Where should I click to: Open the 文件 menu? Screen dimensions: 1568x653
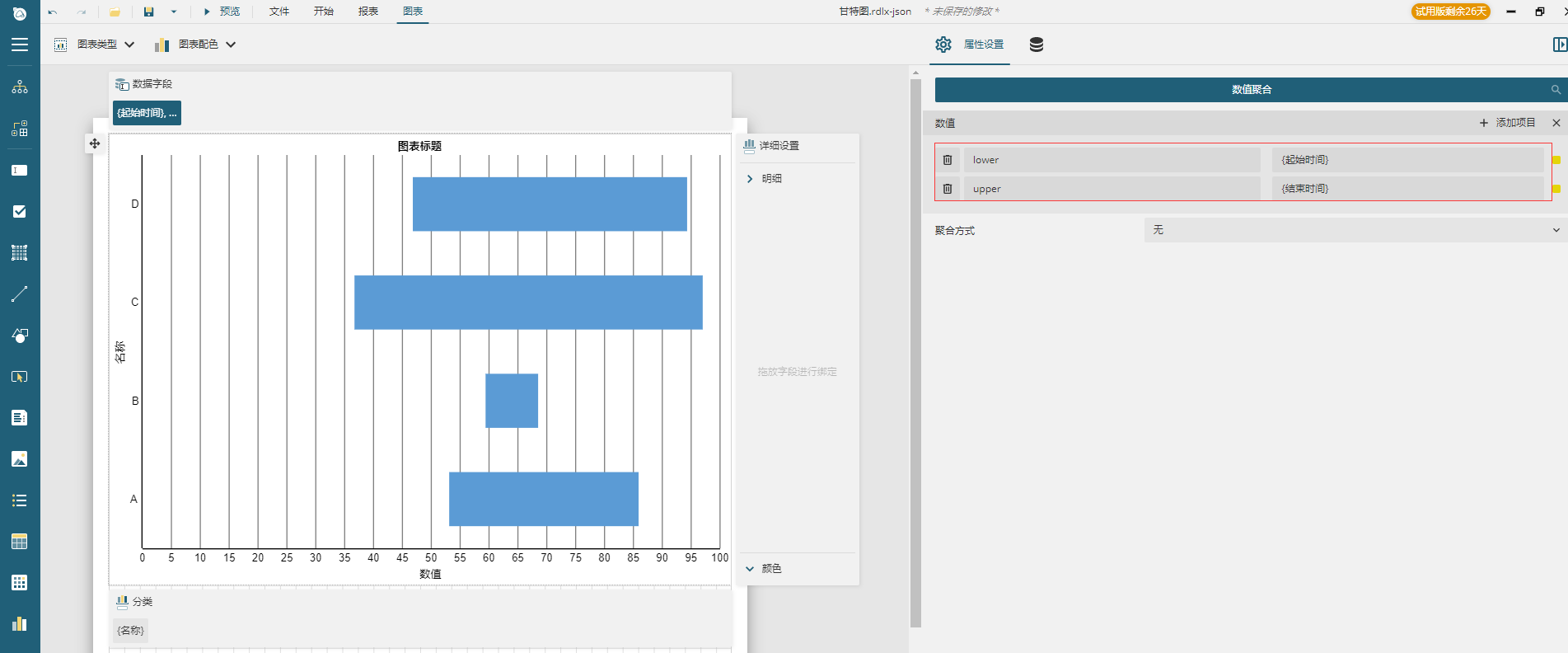(x=279, y=12)
